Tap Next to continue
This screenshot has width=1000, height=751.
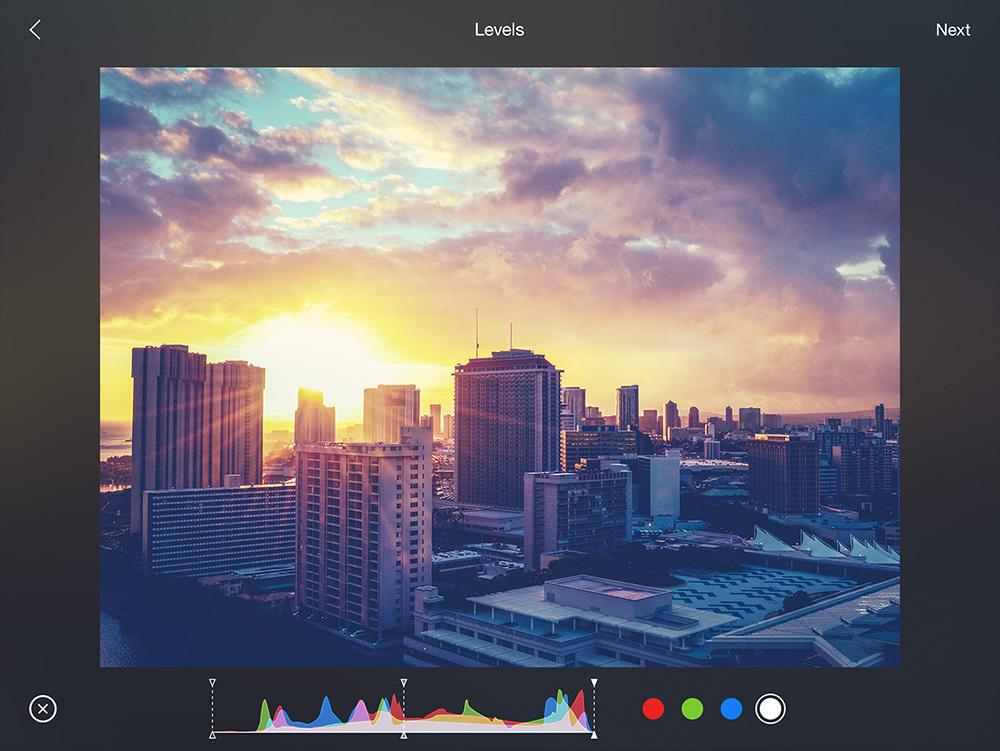952,30
